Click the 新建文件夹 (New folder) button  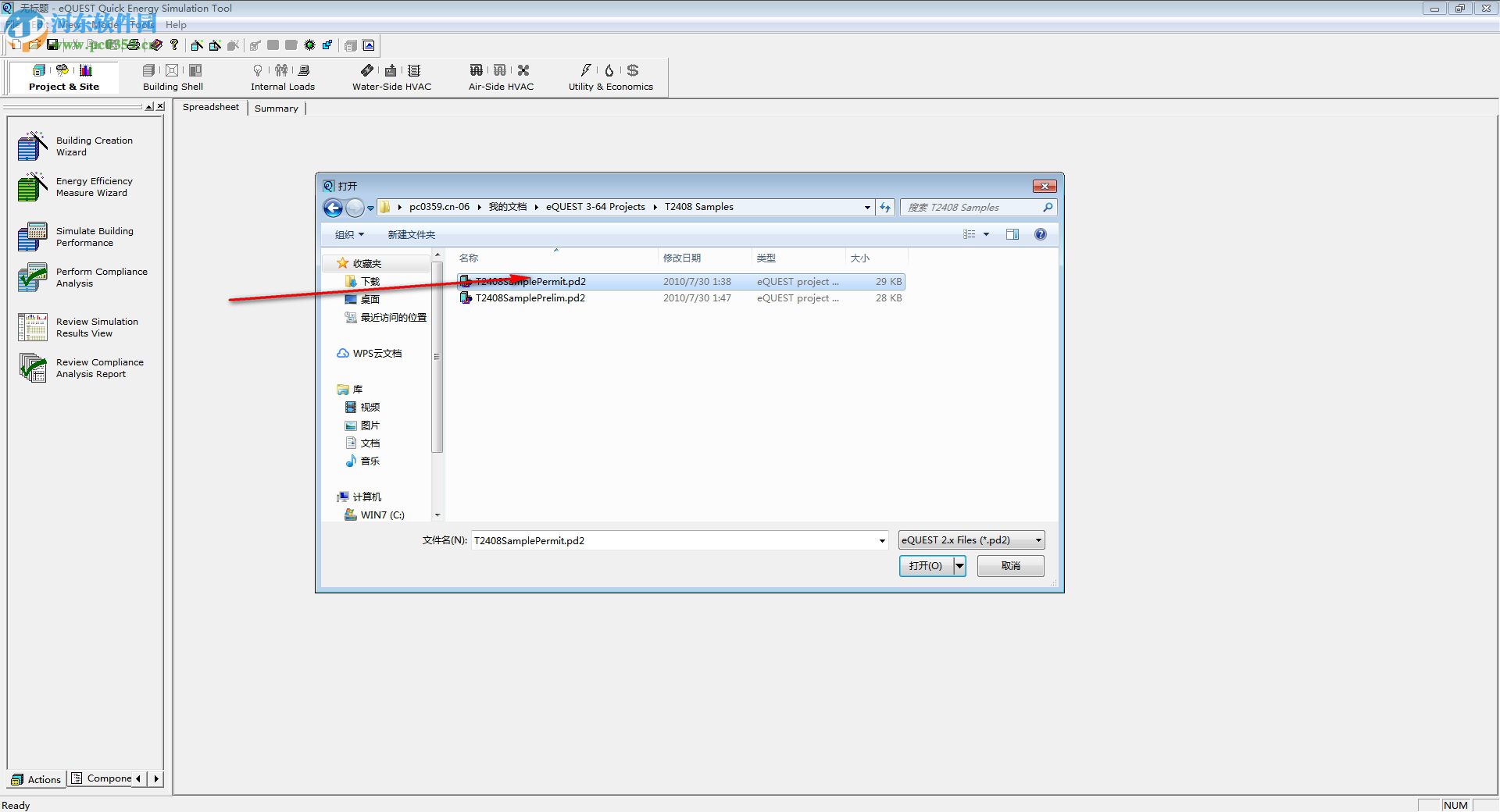(412, 234)
